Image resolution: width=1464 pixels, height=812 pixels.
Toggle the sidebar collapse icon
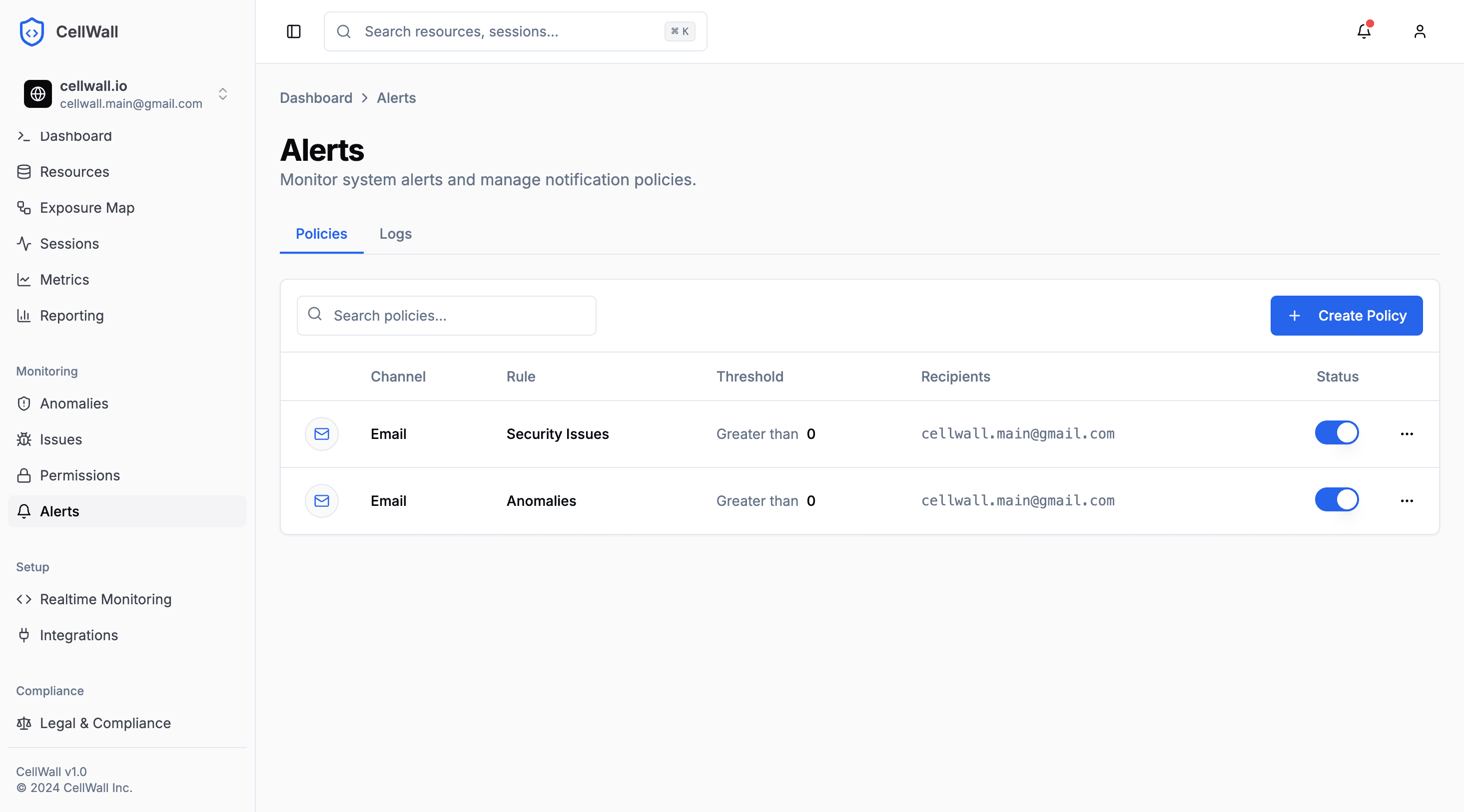(x=293, y=32)
